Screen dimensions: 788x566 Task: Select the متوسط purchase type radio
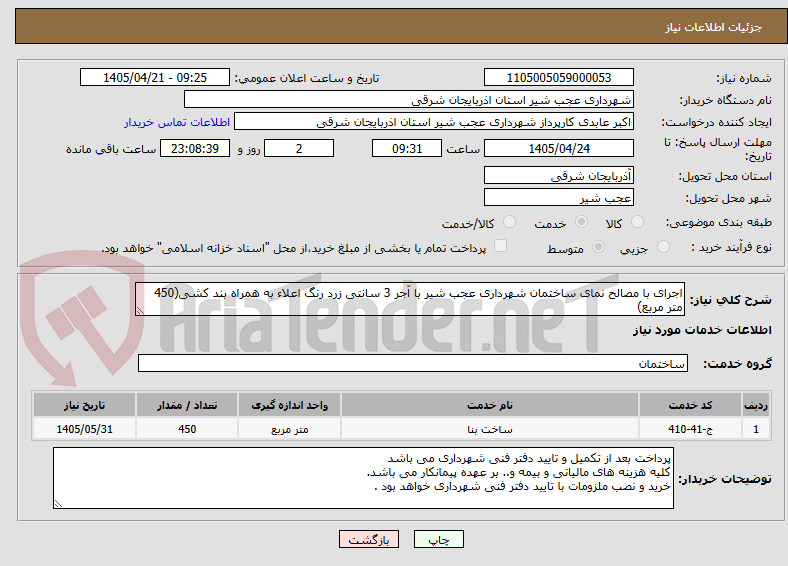point(599,247)
